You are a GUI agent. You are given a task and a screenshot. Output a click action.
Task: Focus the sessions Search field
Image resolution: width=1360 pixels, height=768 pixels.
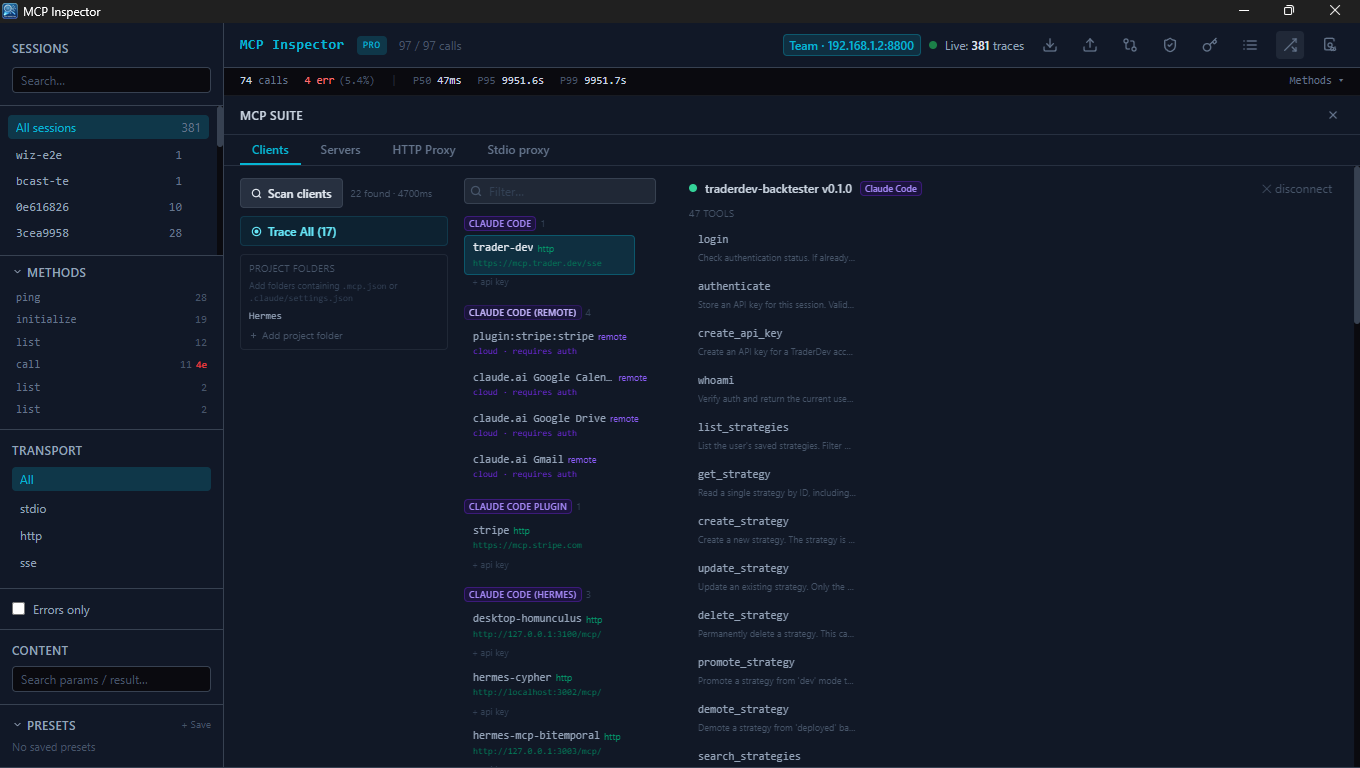click(x=111, y=80)
